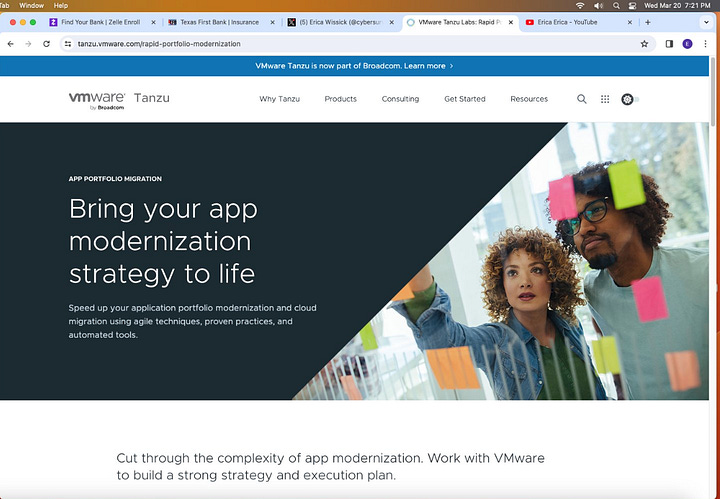Open the Resources menu
Image resolution: width=720 pixels, height=499 pixels.
tap(529, 99)
